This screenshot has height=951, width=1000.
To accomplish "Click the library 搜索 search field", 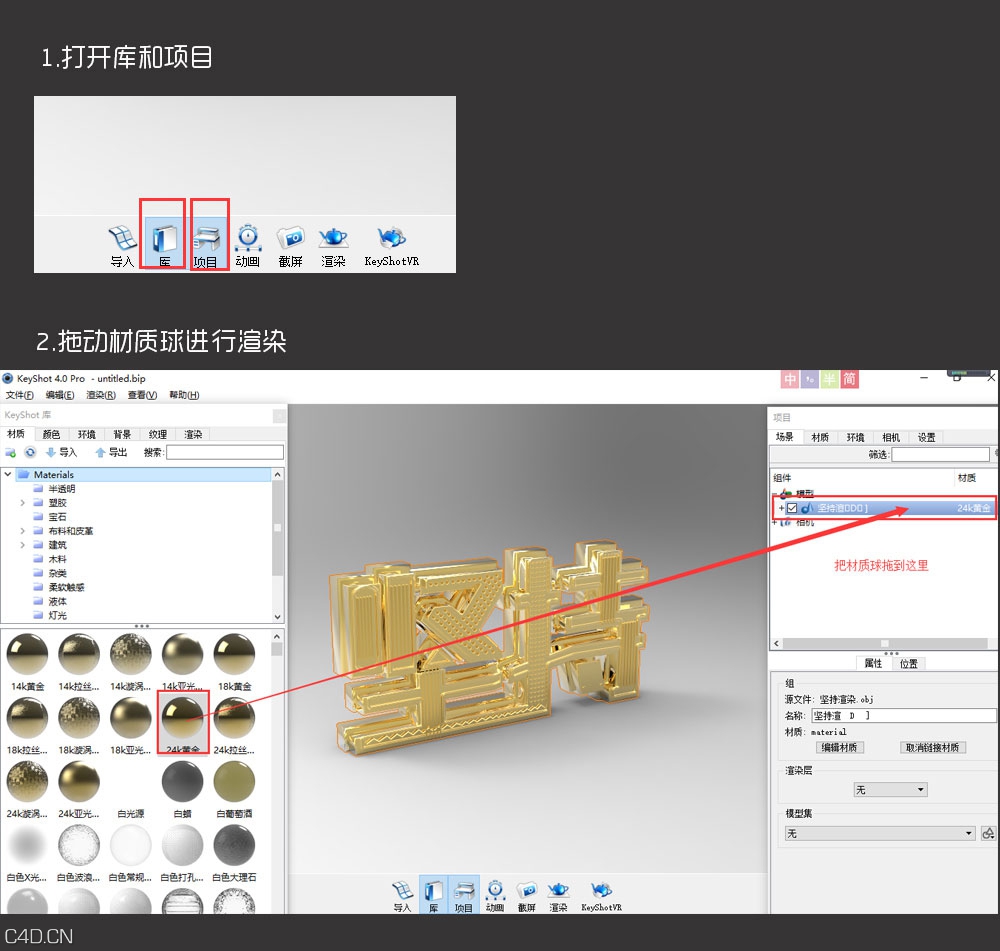I will 224,452.
